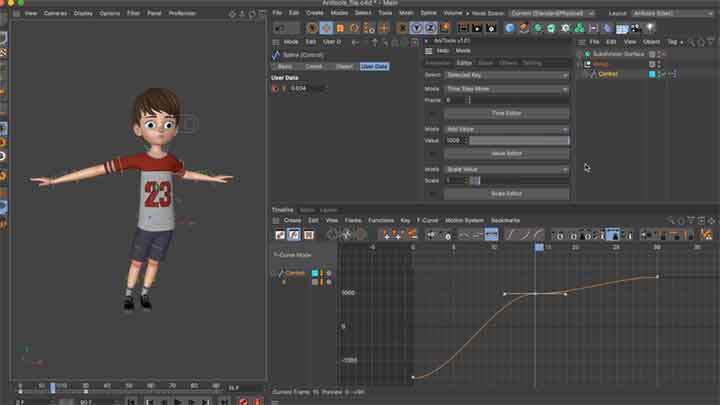720x405 pixels.
Task: Click highlighted blue icon in timeline toolbar right
Action: pyautogui.click(x=613, y=235)
